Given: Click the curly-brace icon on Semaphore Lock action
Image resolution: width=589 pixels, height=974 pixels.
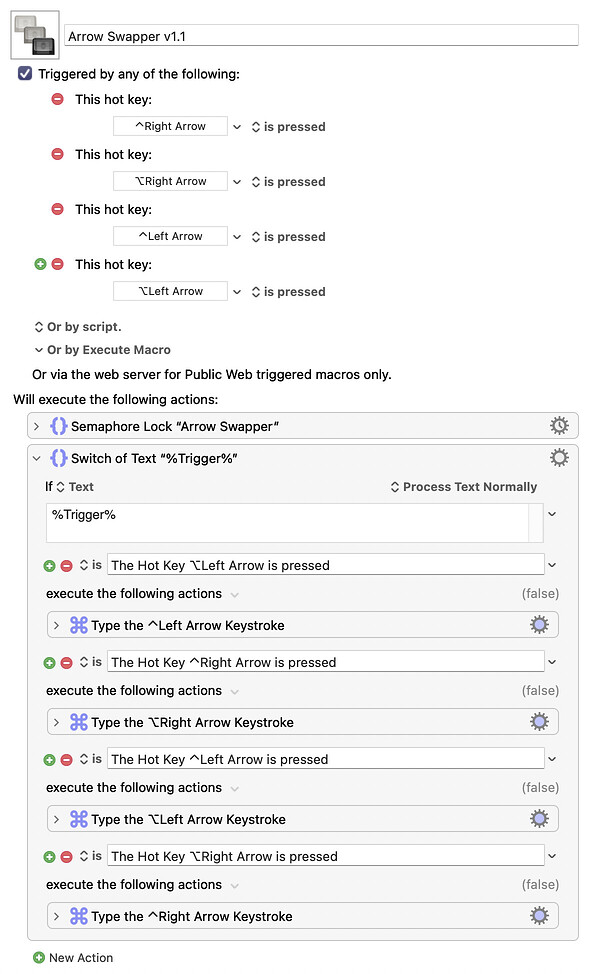Looking at the screenshot, I should (x=58, y=425).
